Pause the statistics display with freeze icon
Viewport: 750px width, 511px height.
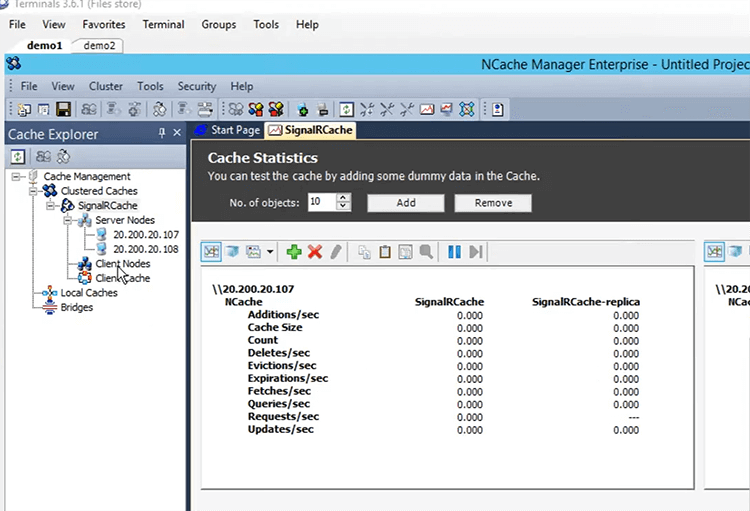[x=454, y=252]
